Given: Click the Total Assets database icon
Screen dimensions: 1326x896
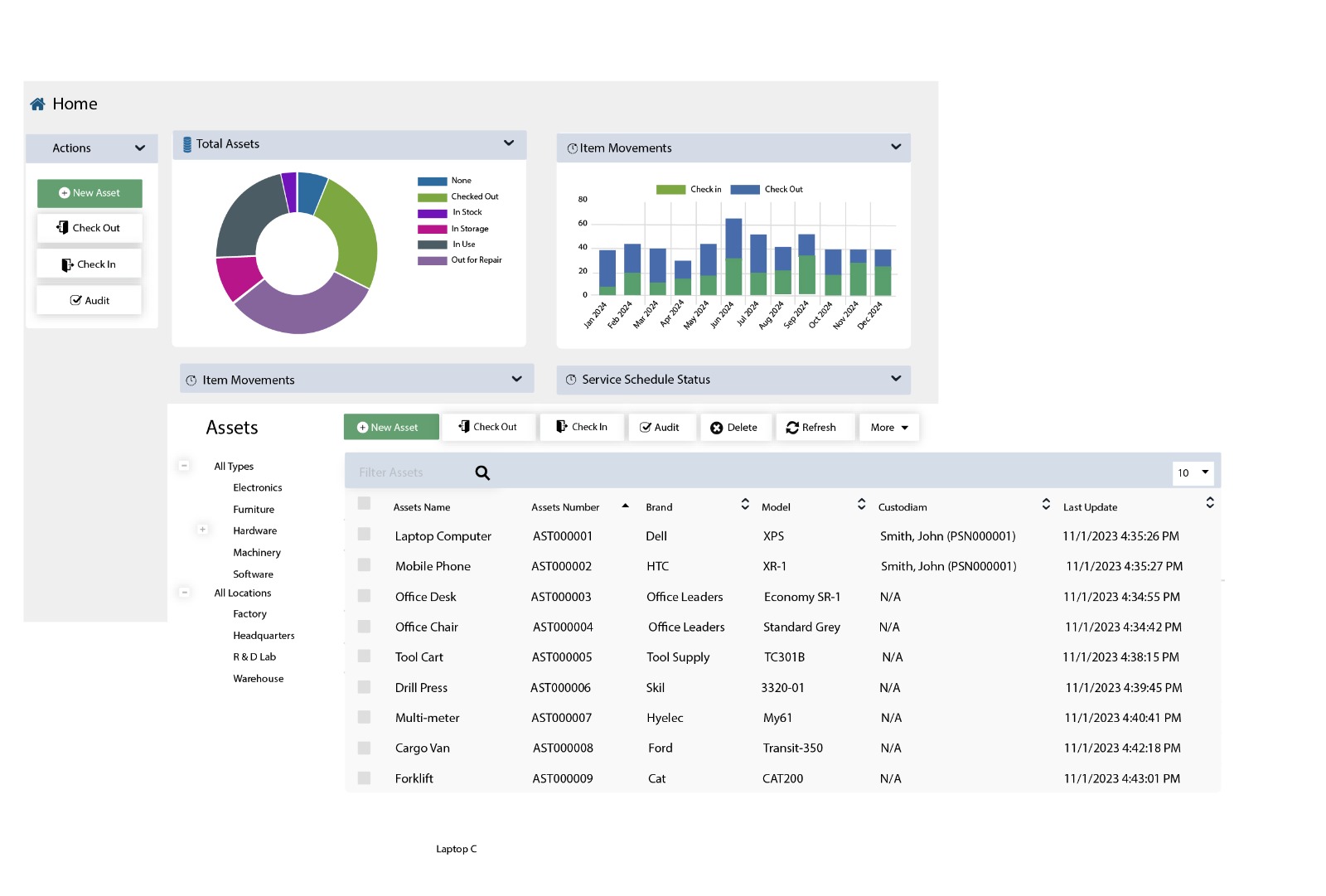Looking at the screenshot, I should [x=187, y=144].
